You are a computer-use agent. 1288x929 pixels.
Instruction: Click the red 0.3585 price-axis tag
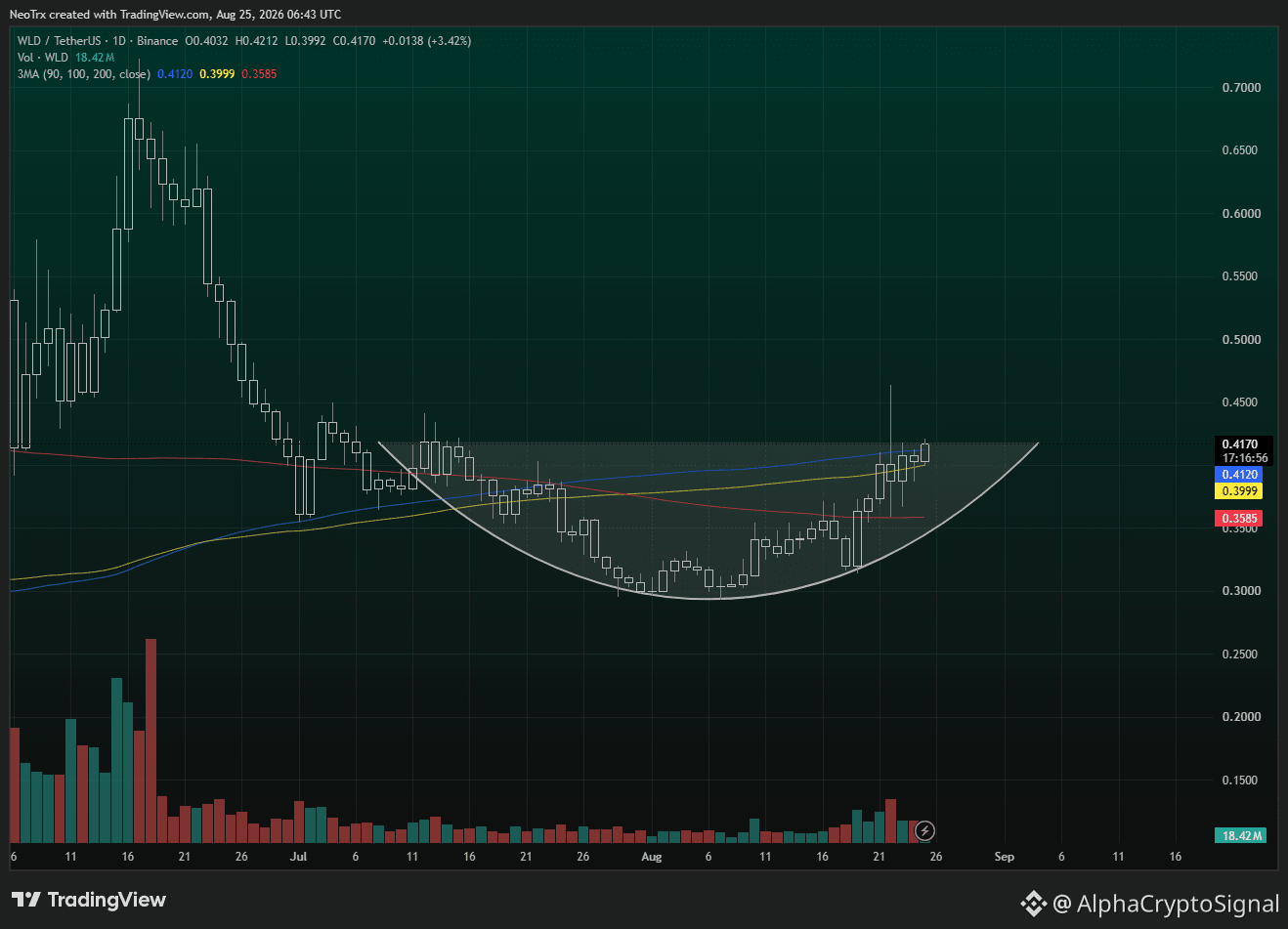coord(1238,519)
